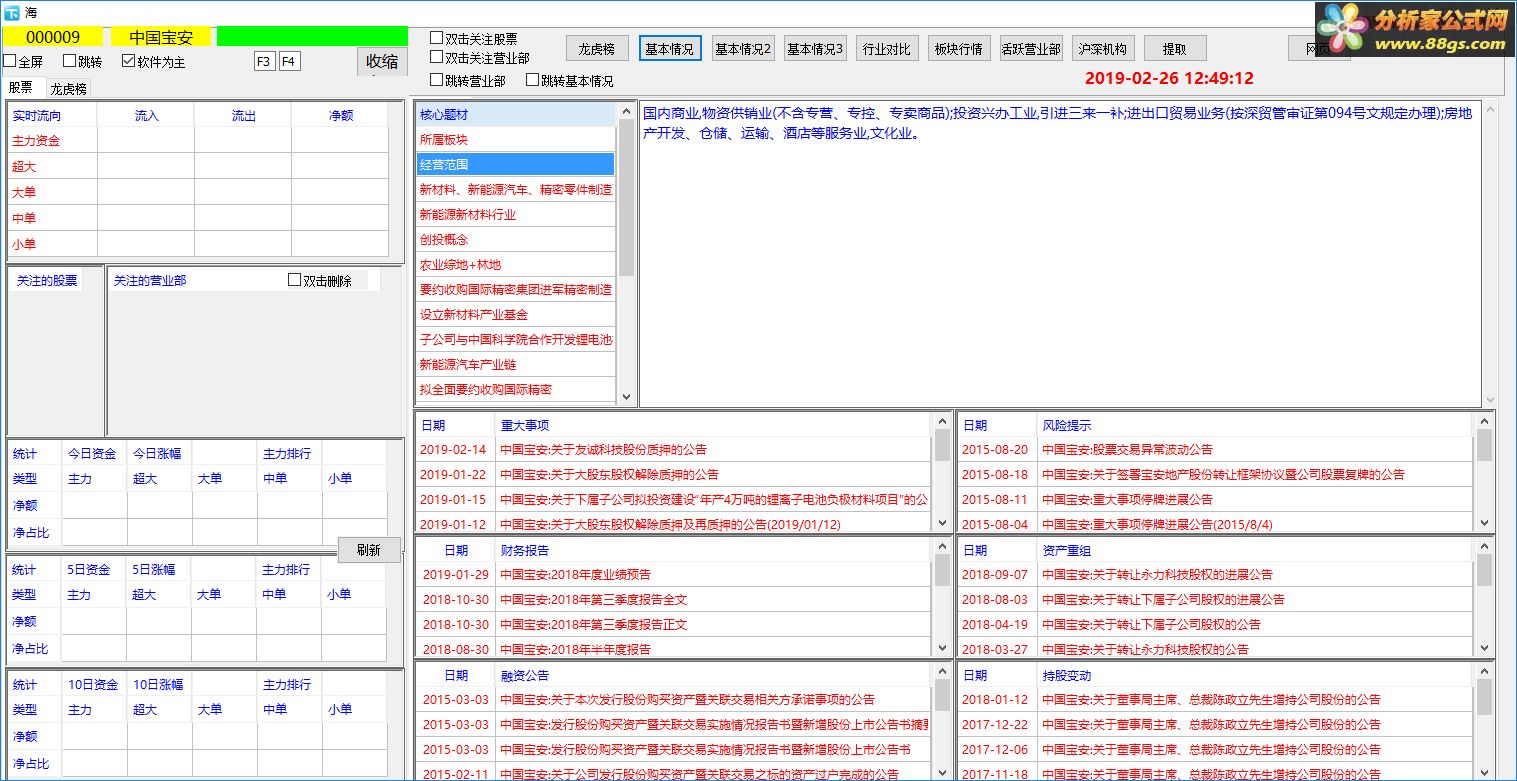Click the 提取 button

click(x=1175, y=48)
